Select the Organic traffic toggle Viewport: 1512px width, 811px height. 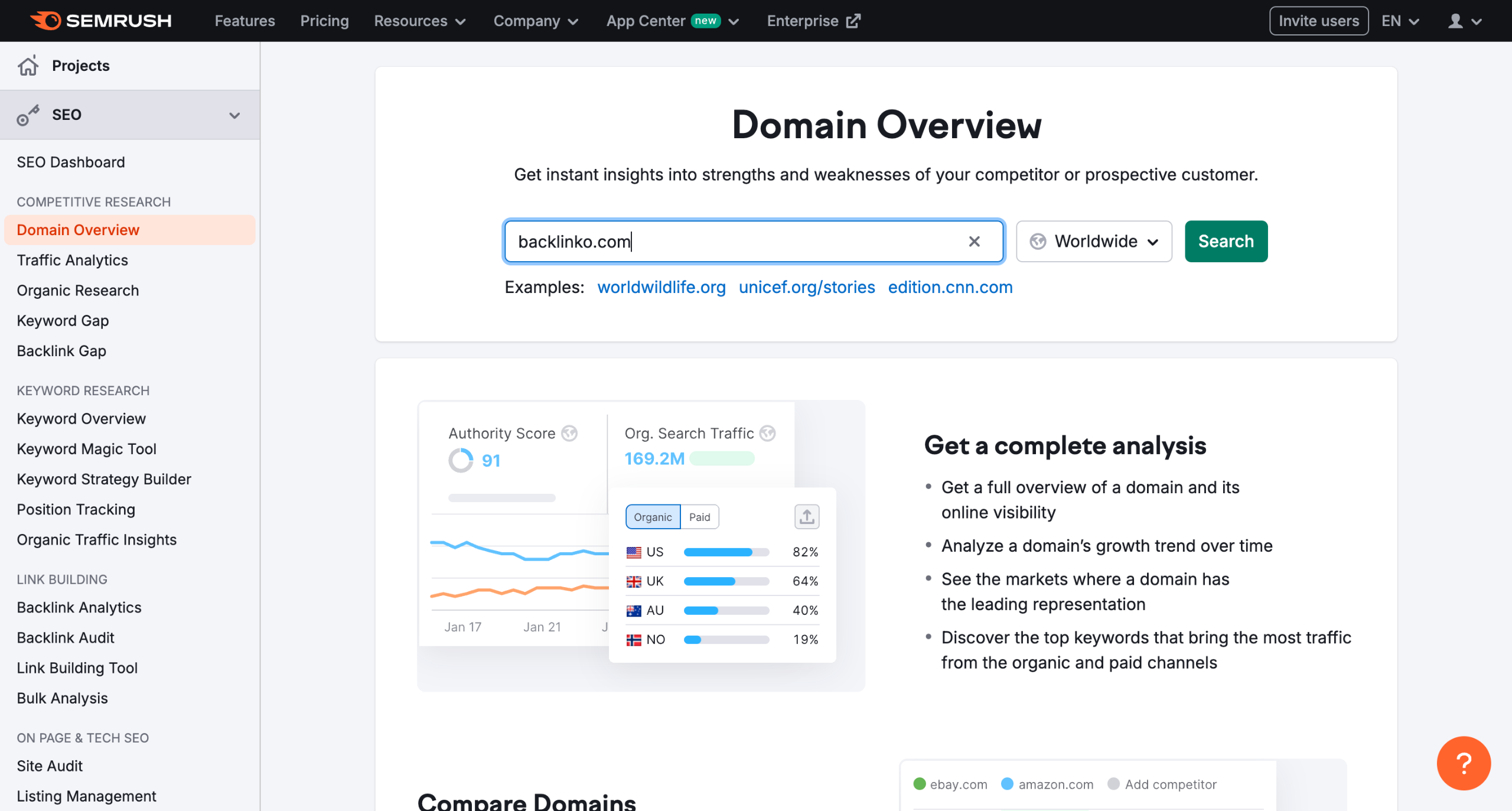coord(653,517)
